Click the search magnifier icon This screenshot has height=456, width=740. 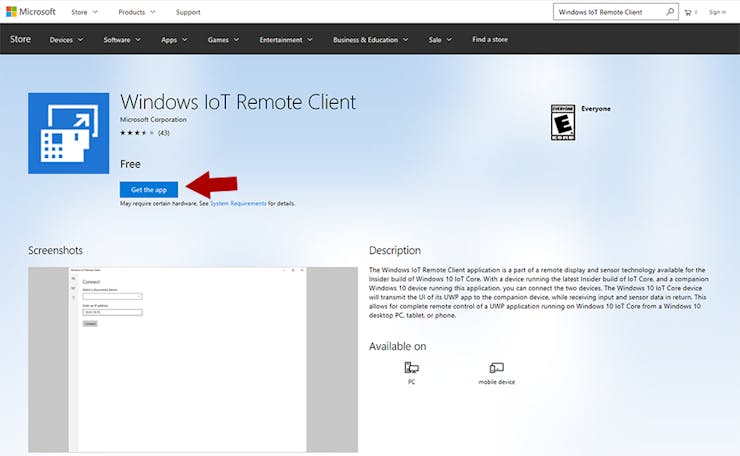(670, 12)
